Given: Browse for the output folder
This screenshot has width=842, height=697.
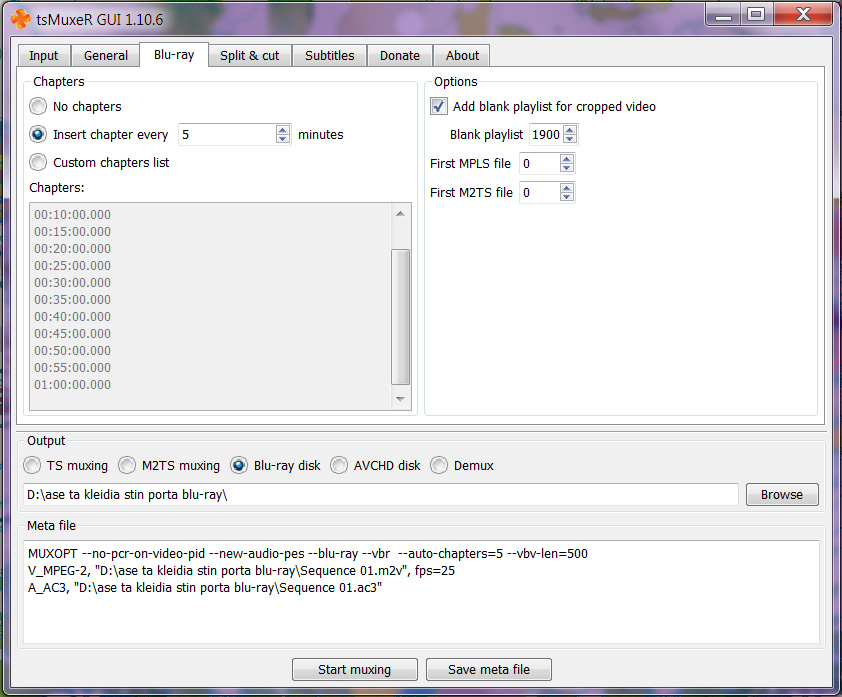Looking at the screenshot, I should pyautogui.click(x=782, y=495).
